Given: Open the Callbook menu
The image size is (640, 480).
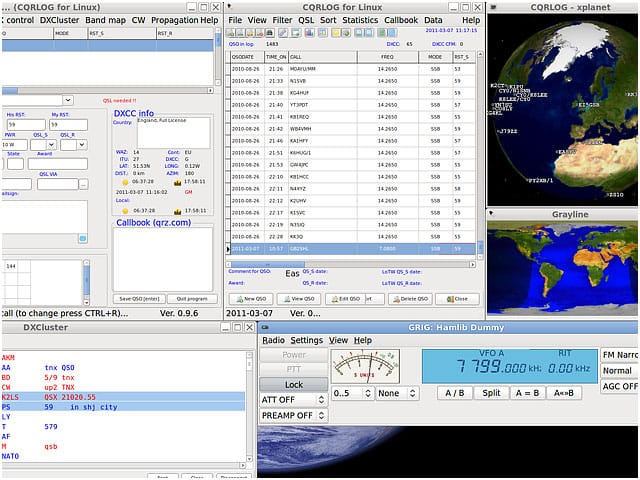Looking at the screenshot, I should tap(401, 20).
